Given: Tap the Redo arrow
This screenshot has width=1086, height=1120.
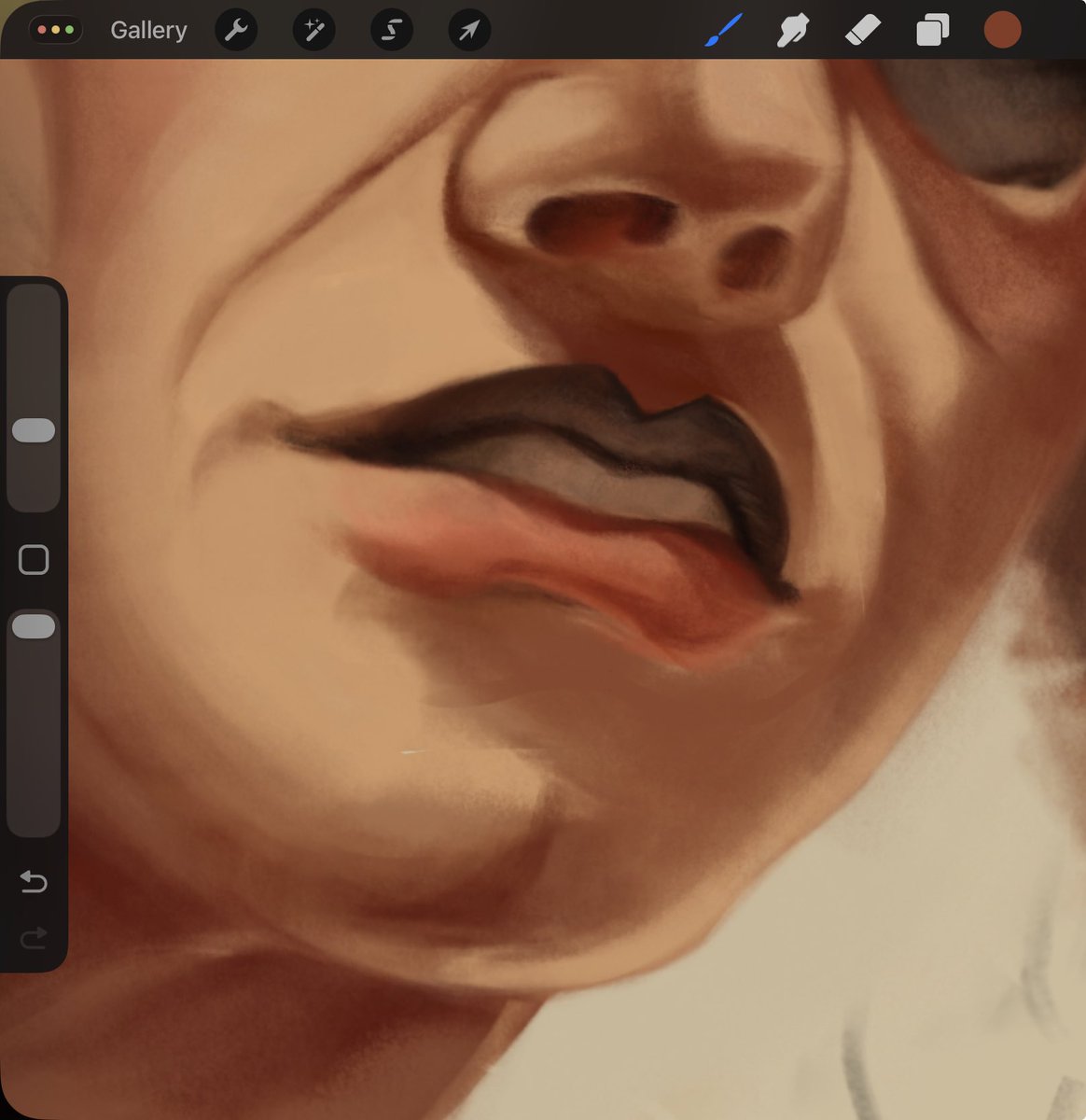Looking at the screenshot, I should 34,938.
